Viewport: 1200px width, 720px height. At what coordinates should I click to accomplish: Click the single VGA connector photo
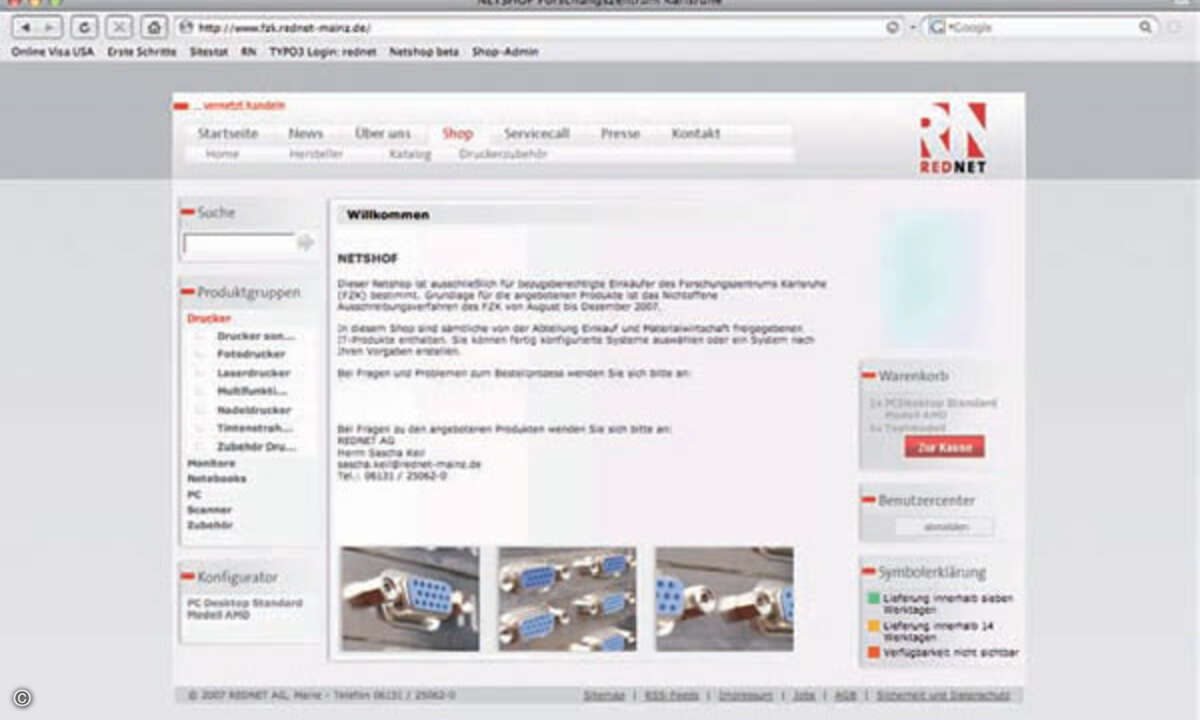tap(410, 598)
